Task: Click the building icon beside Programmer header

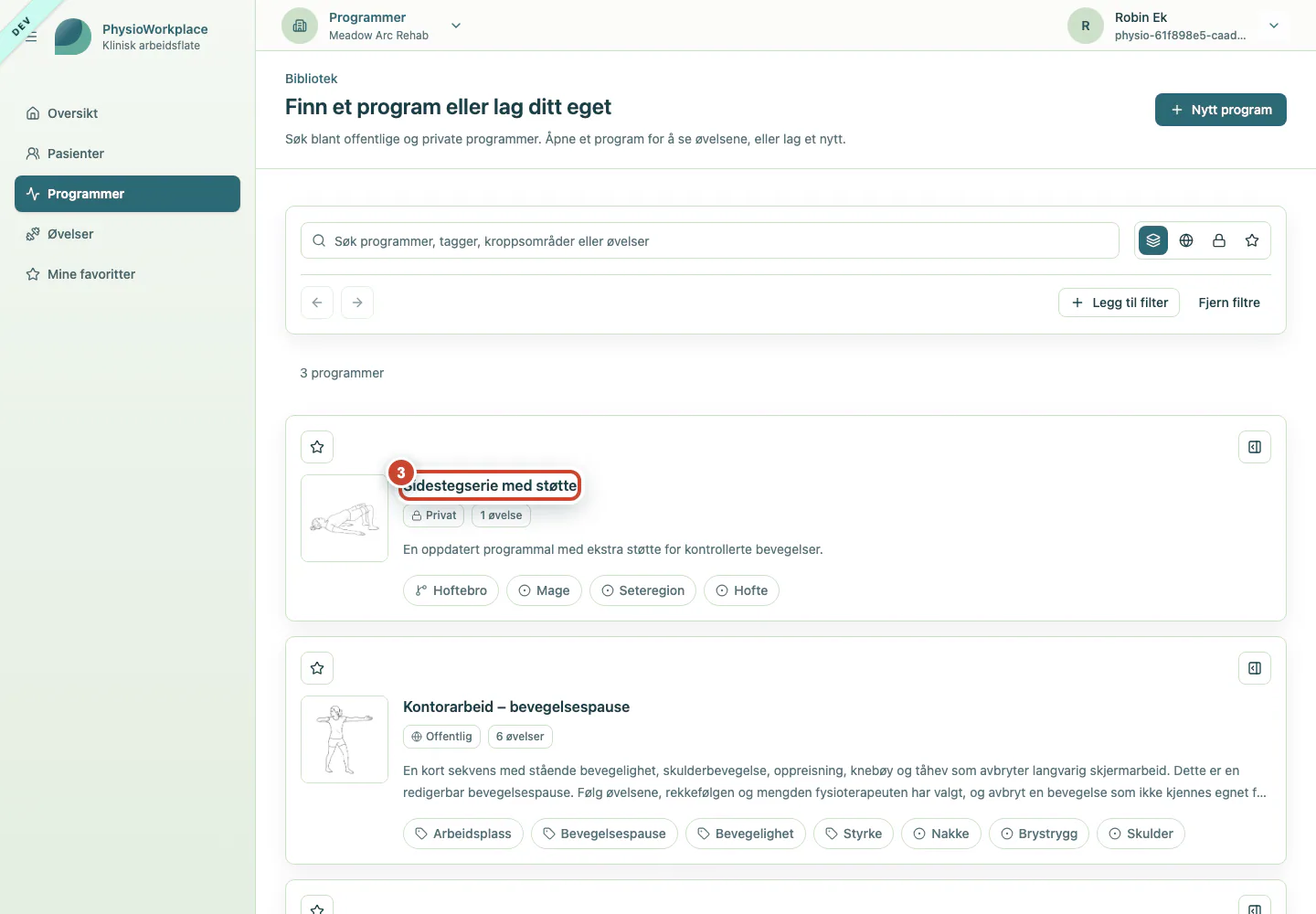Action: 300,26
